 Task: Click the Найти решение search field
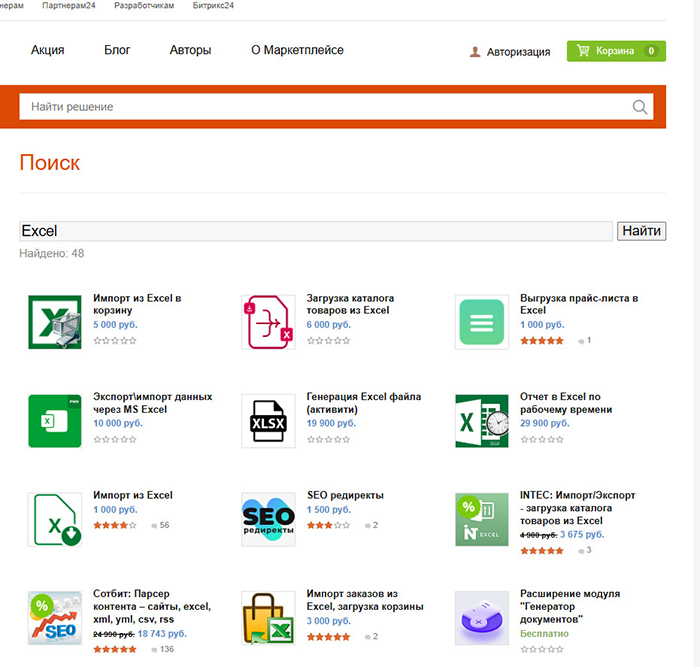pos(320,107)
